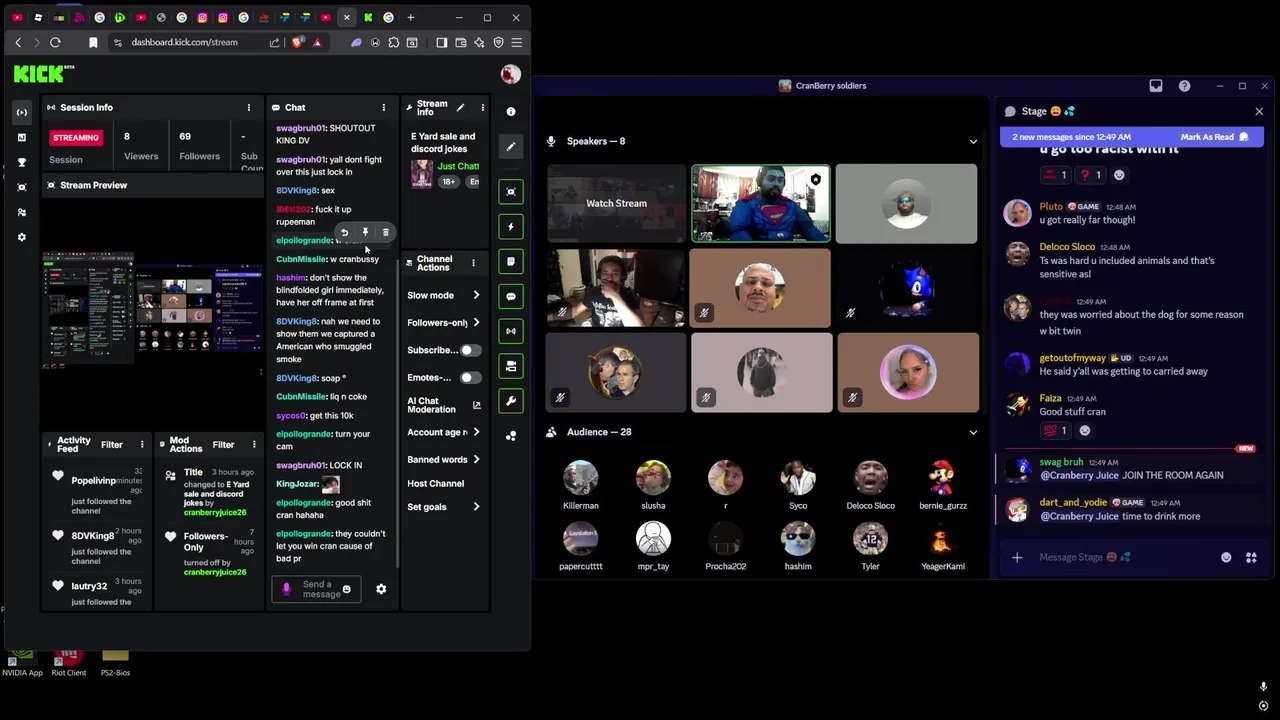Toggle the session info broadcast widget in right toolbar
Screen dimensions: 1280x720
(x=511, y=331)
